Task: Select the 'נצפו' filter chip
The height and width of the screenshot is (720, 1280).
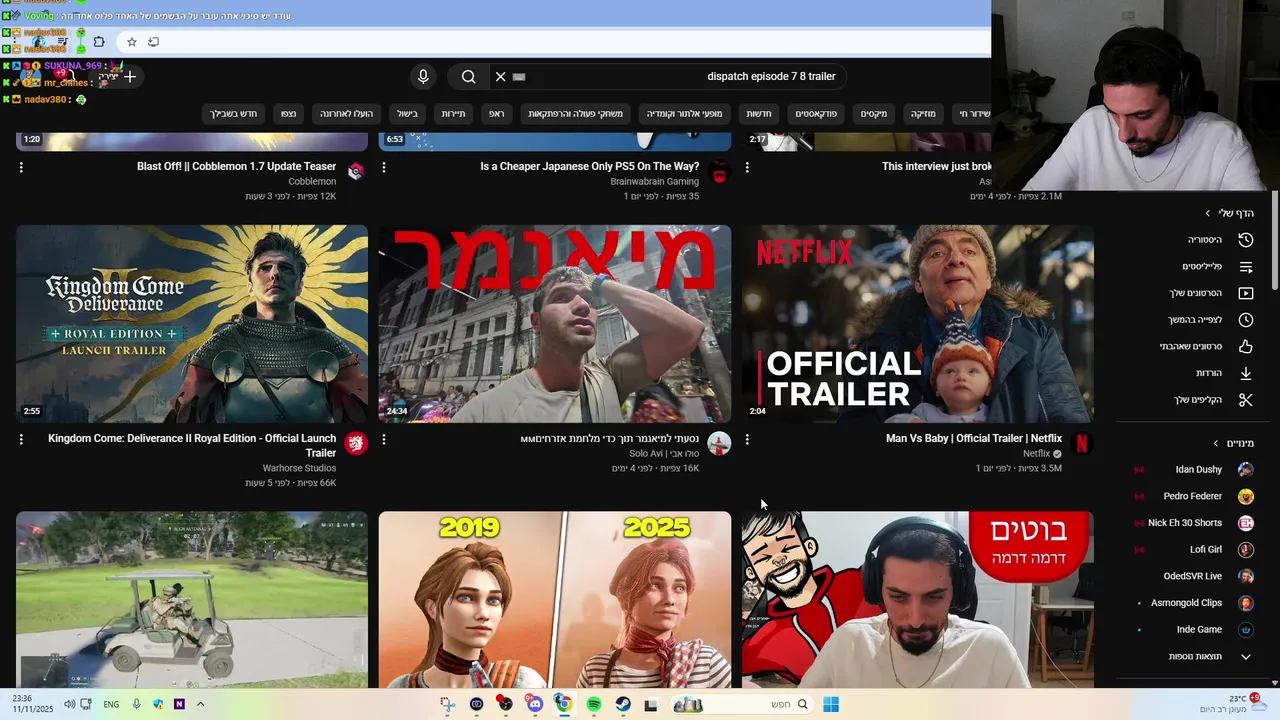Action: 288,114
